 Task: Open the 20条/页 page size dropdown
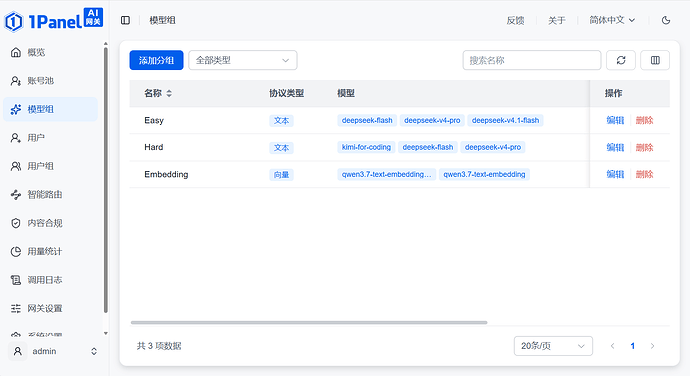coord(553,346)
